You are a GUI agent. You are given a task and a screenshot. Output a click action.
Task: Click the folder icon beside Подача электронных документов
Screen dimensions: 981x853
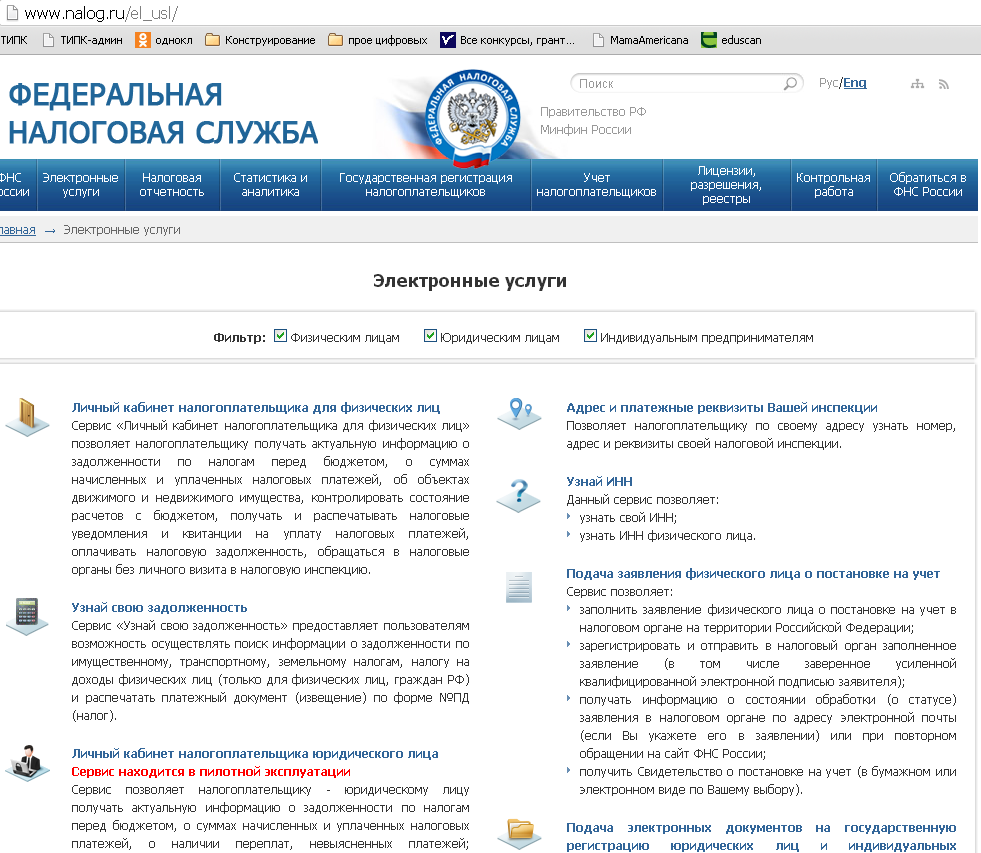[518, 832]
